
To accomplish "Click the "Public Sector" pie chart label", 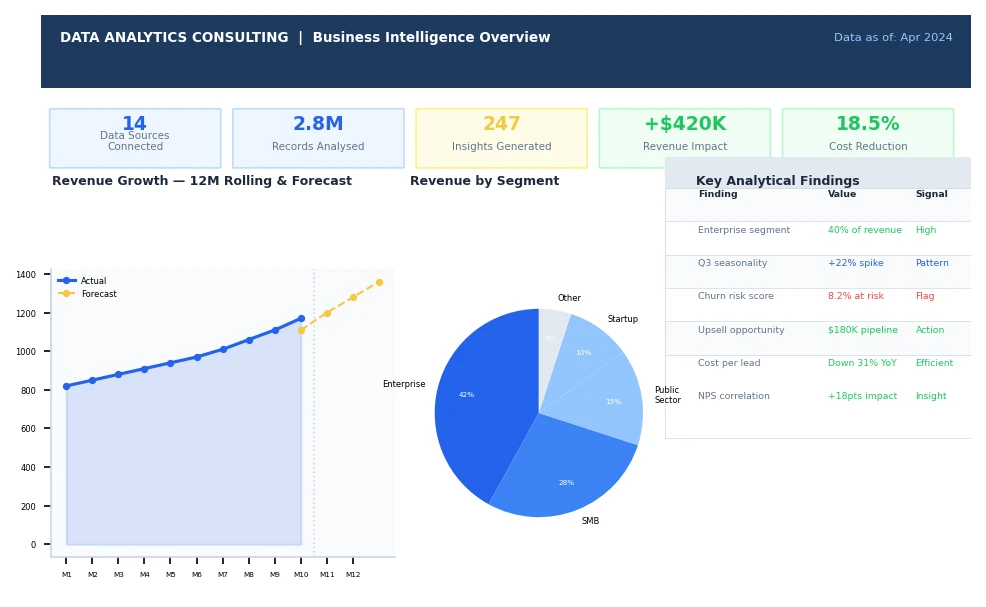I will click(x=667, y=395).
